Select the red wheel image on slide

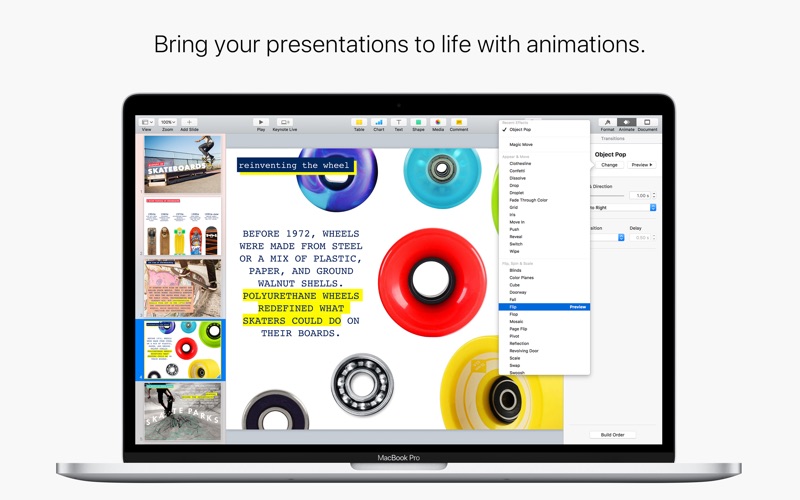pyautogui.click(x=432, y=282)
